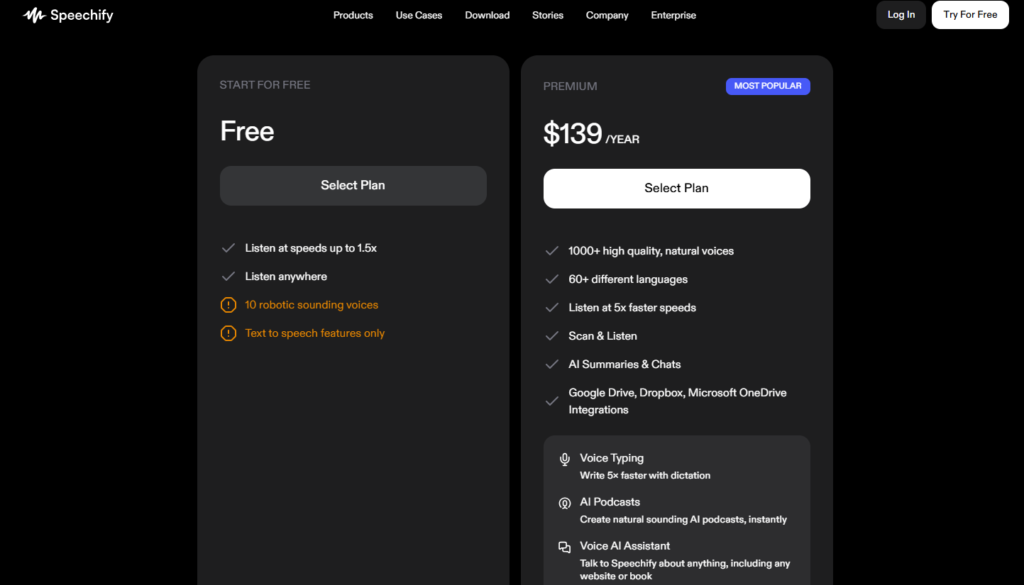Viewport: 1024px width, 585px height.
Task: Click the Try For Free button
Action: [970, 15]
